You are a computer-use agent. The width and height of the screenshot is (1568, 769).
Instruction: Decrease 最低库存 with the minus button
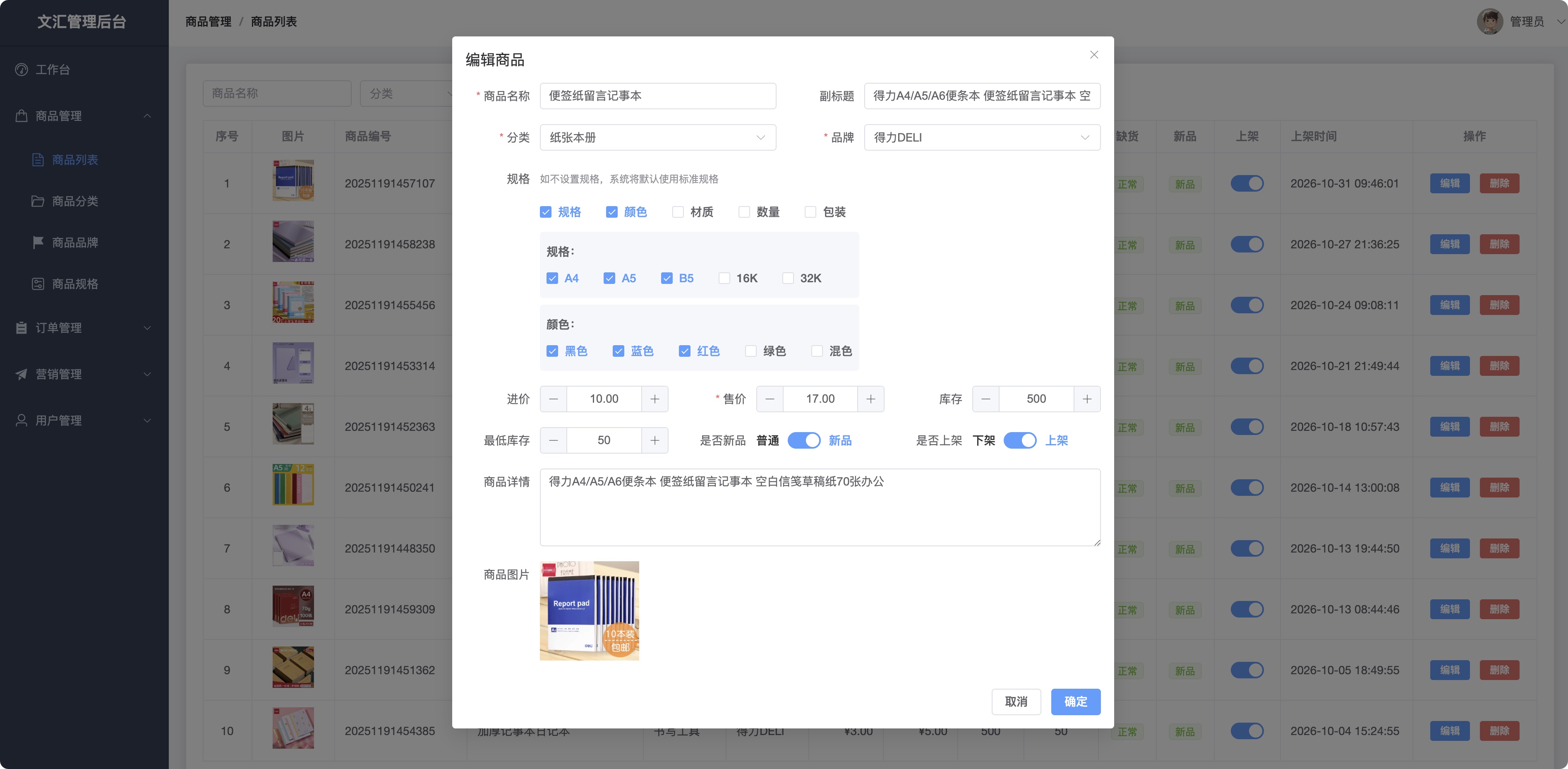click(x=553, y=440)
